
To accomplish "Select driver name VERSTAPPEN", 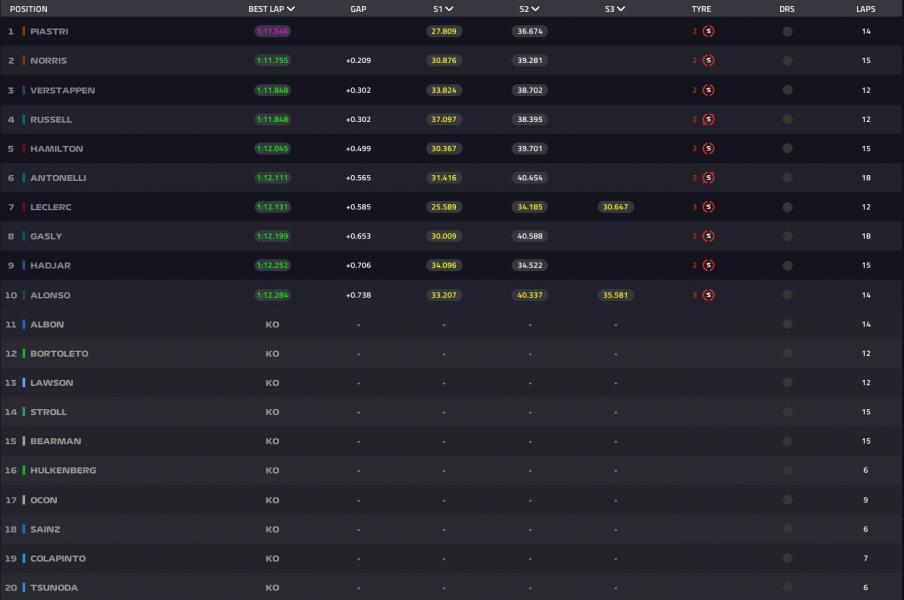I will point(62,90).
